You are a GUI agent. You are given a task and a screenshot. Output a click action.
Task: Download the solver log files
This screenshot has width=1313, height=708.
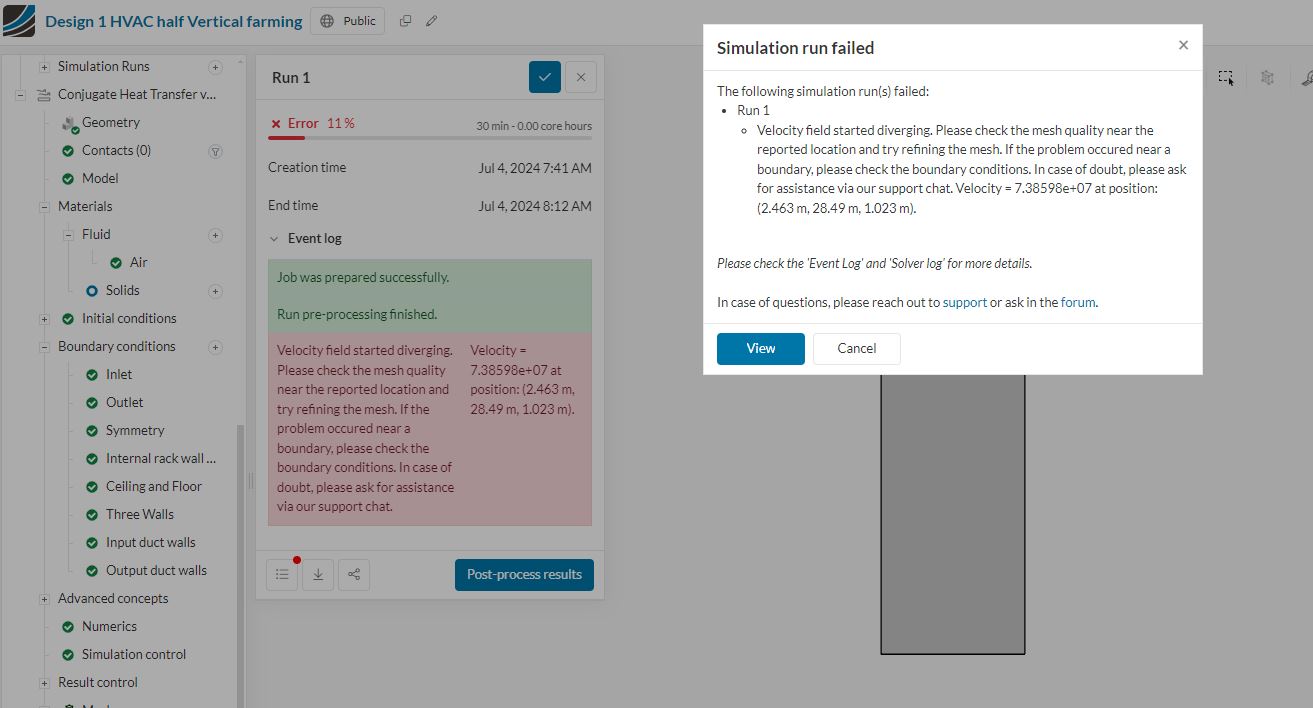[318, 574]
